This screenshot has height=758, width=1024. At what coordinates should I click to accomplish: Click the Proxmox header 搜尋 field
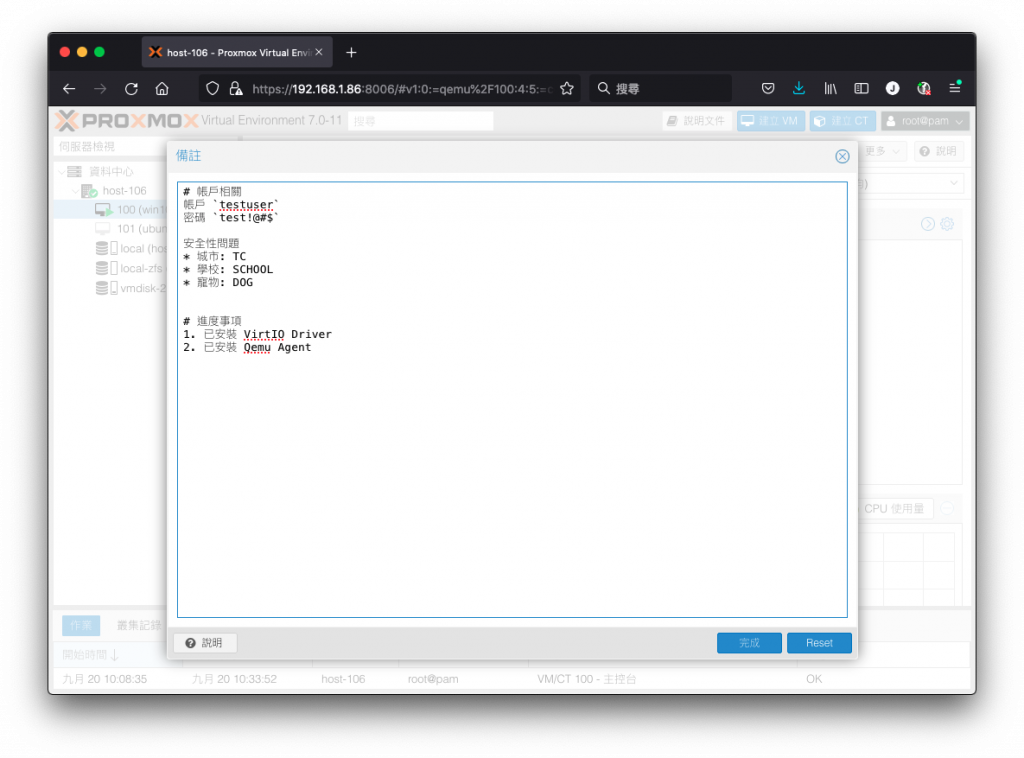click(x=421, y=121)
